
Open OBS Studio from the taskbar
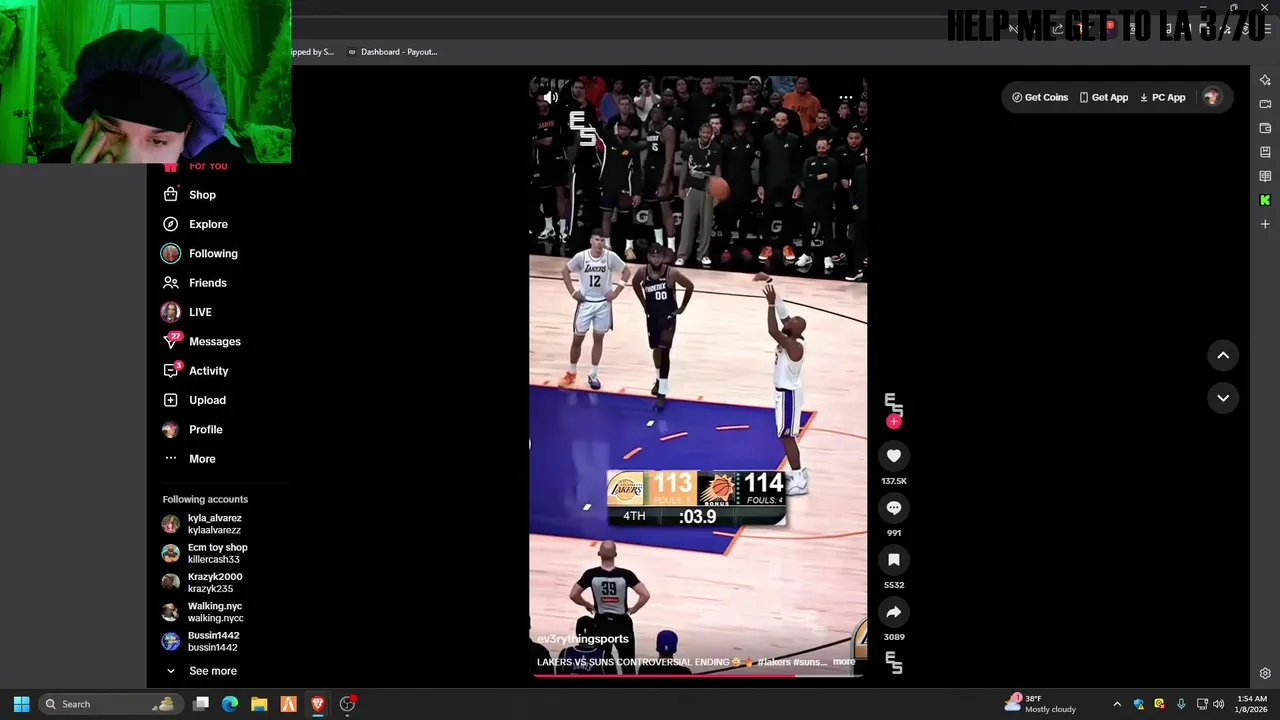[x=347, y=704]
